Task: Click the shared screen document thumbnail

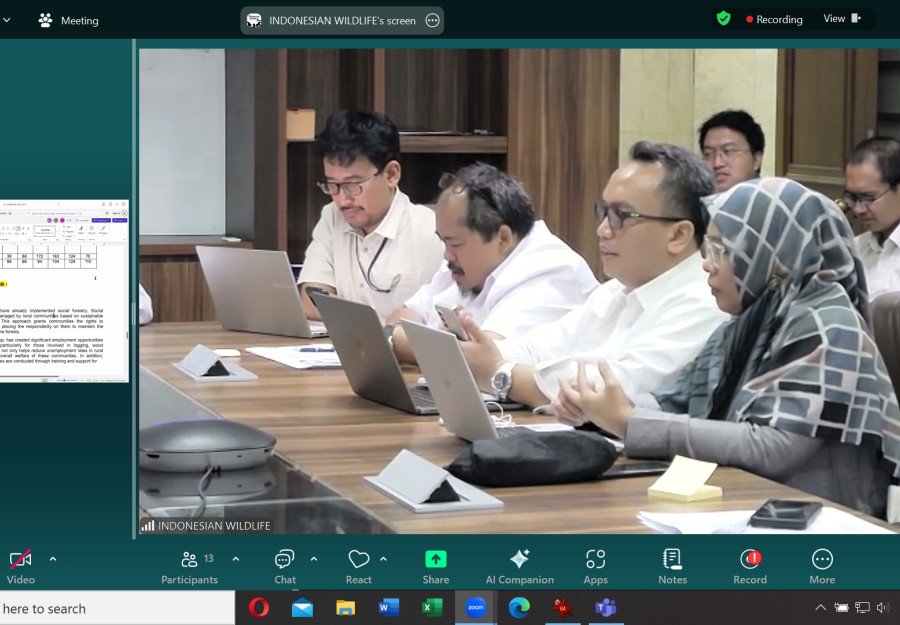Action: (64, 290)
